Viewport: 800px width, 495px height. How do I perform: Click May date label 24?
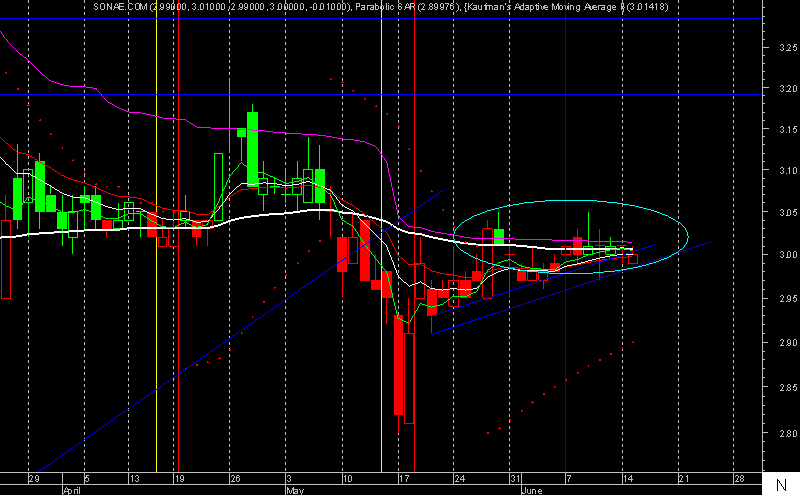coord(460,479)
